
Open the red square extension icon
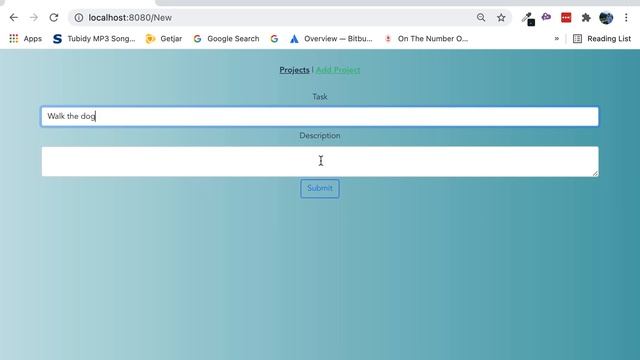pyautogui.click(x=566, y=18)
